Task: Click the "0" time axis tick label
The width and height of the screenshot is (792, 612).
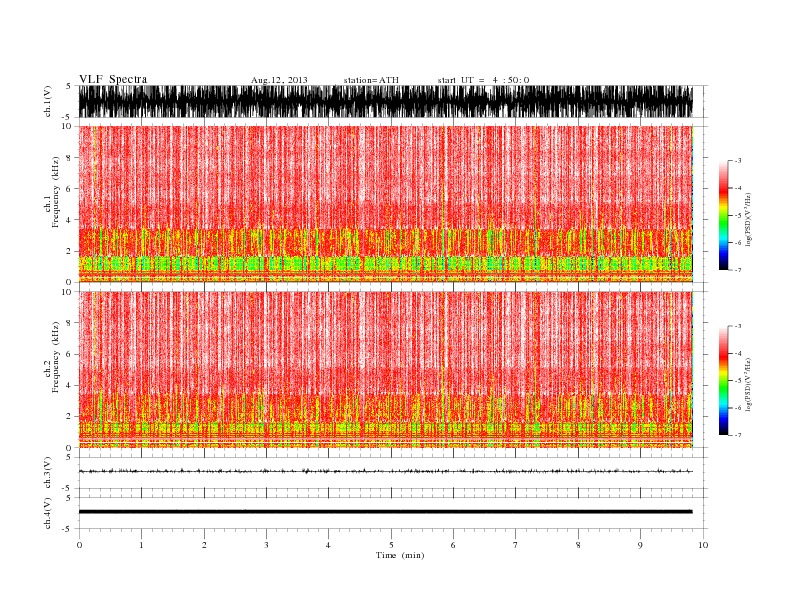Action: tap(79, 545)
